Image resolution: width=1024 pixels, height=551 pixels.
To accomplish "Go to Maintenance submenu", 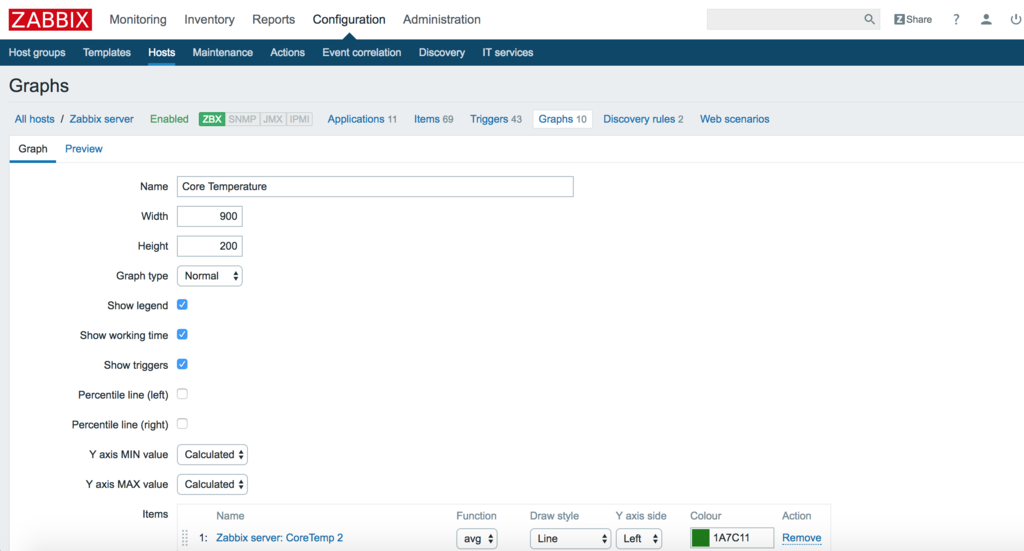I will pos(223,52).
